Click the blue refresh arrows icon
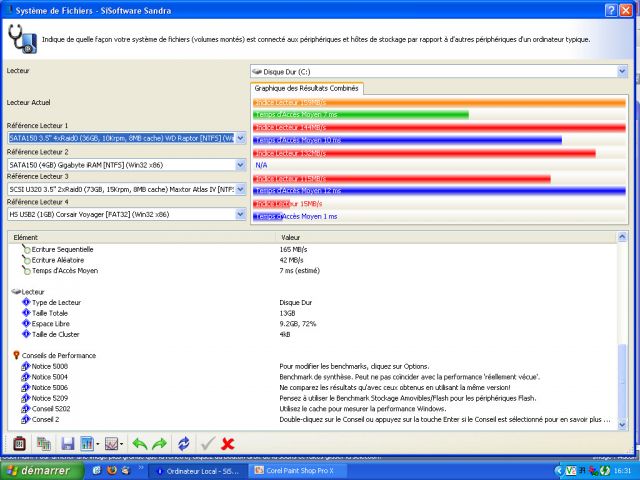 pos(184,443)
